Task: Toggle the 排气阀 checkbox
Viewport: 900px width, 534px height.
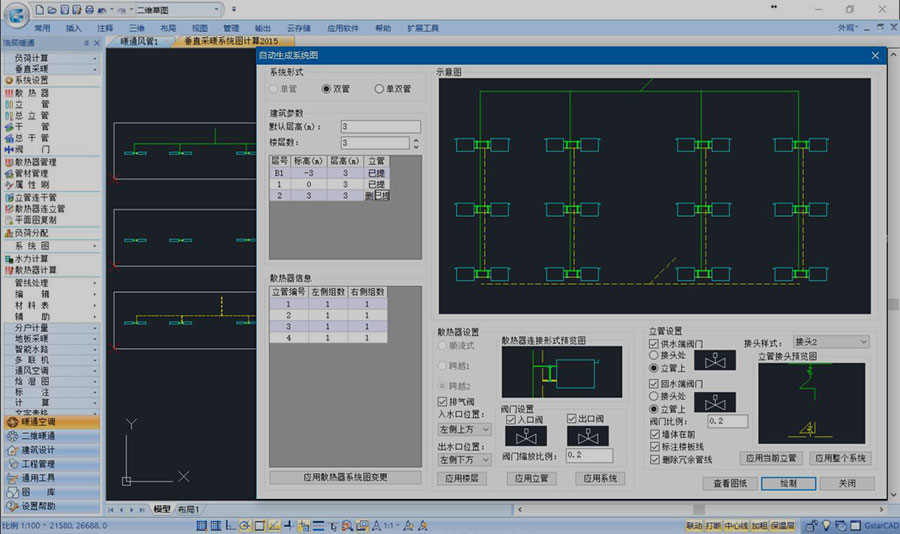Action: (x=444, y=402)
